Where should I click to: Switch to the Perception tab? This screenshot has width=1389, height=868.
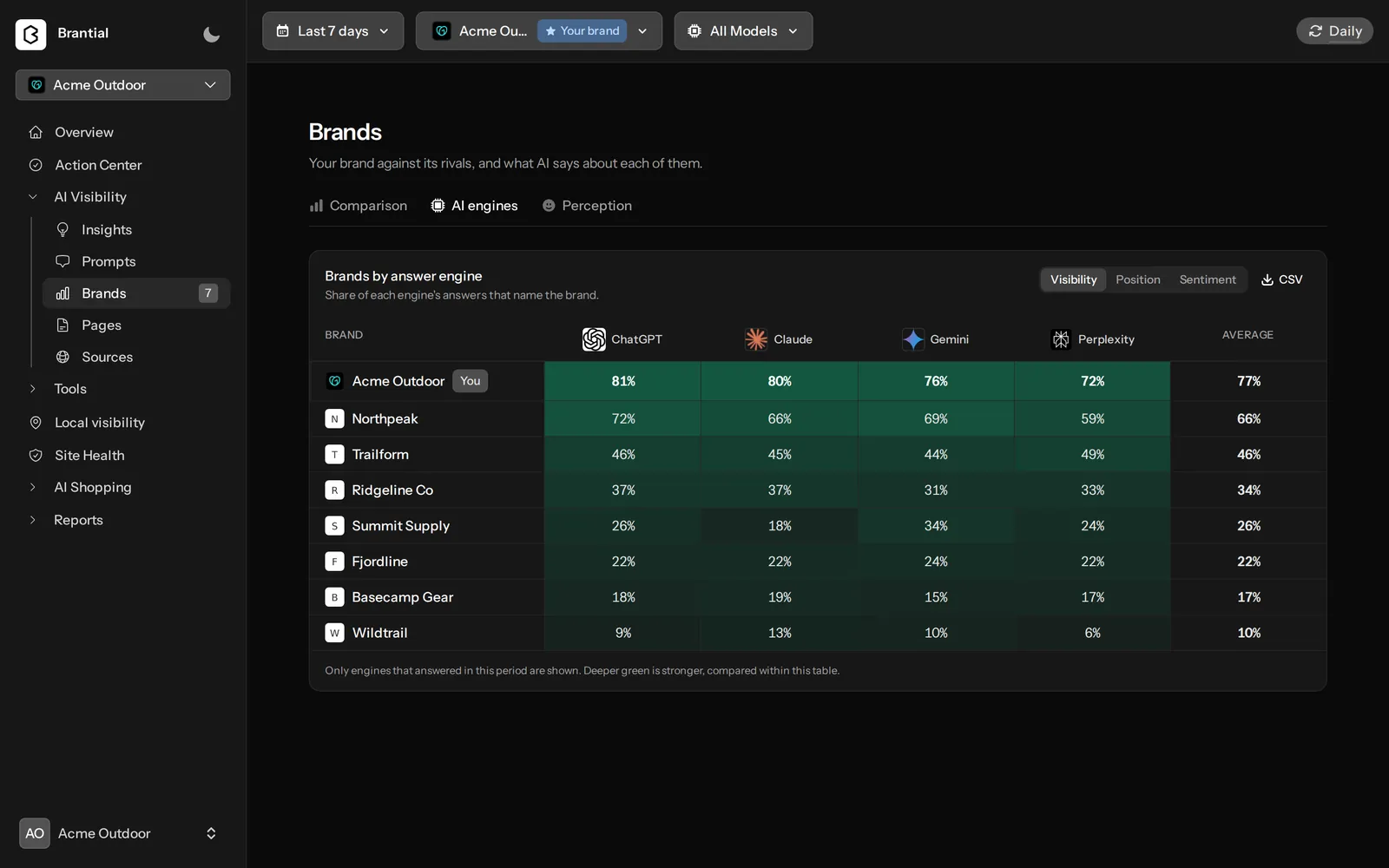[x=587, y=206]
